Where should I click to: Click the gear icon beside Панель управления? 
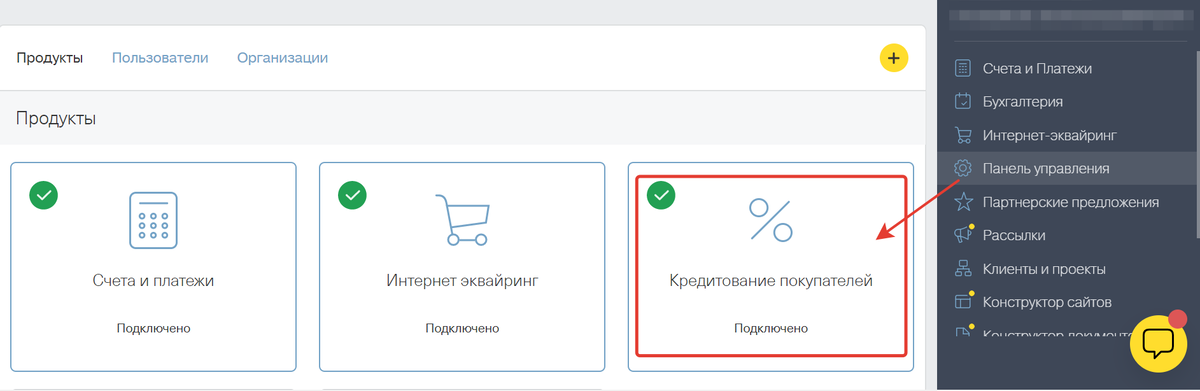pos(963,168)
